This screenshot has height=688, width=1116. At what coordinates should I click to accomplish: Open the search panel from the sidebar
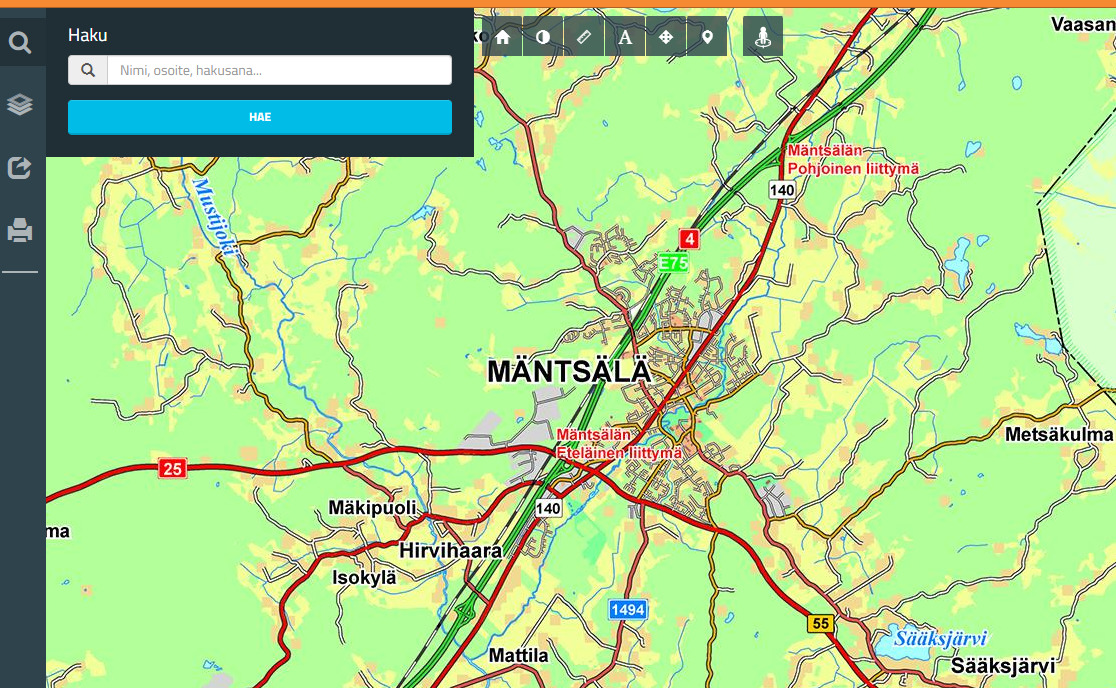coord(21,42)
